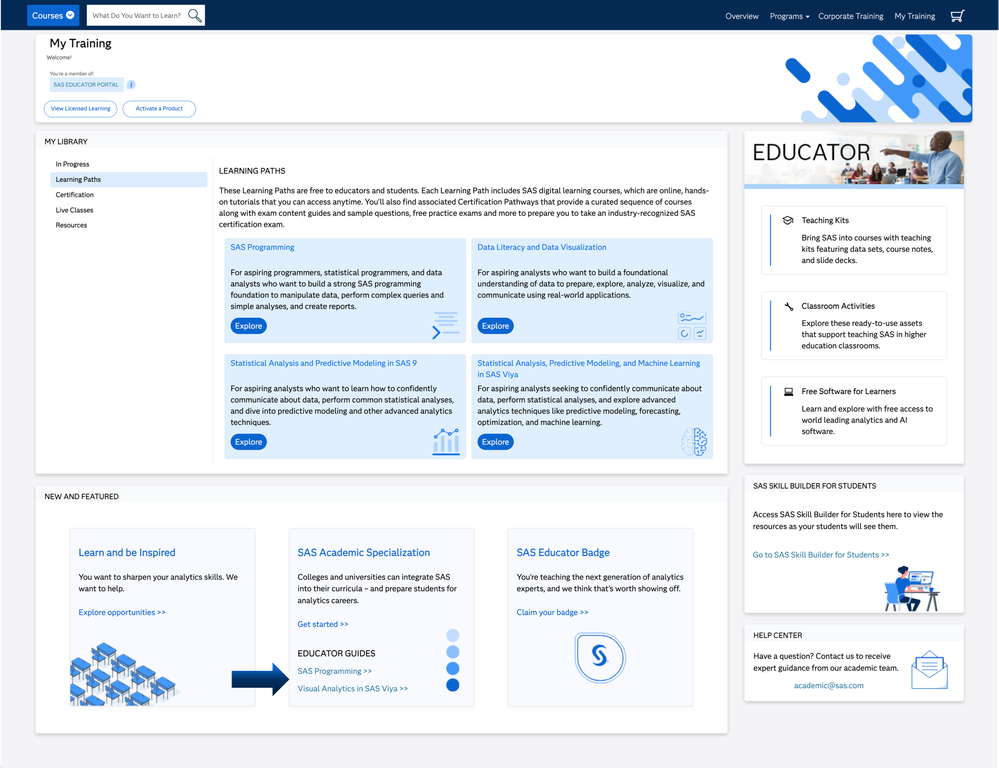Open the Classroom Activities link
The width and height of the screenshot is (999, 768).
[x=838, y=306]
